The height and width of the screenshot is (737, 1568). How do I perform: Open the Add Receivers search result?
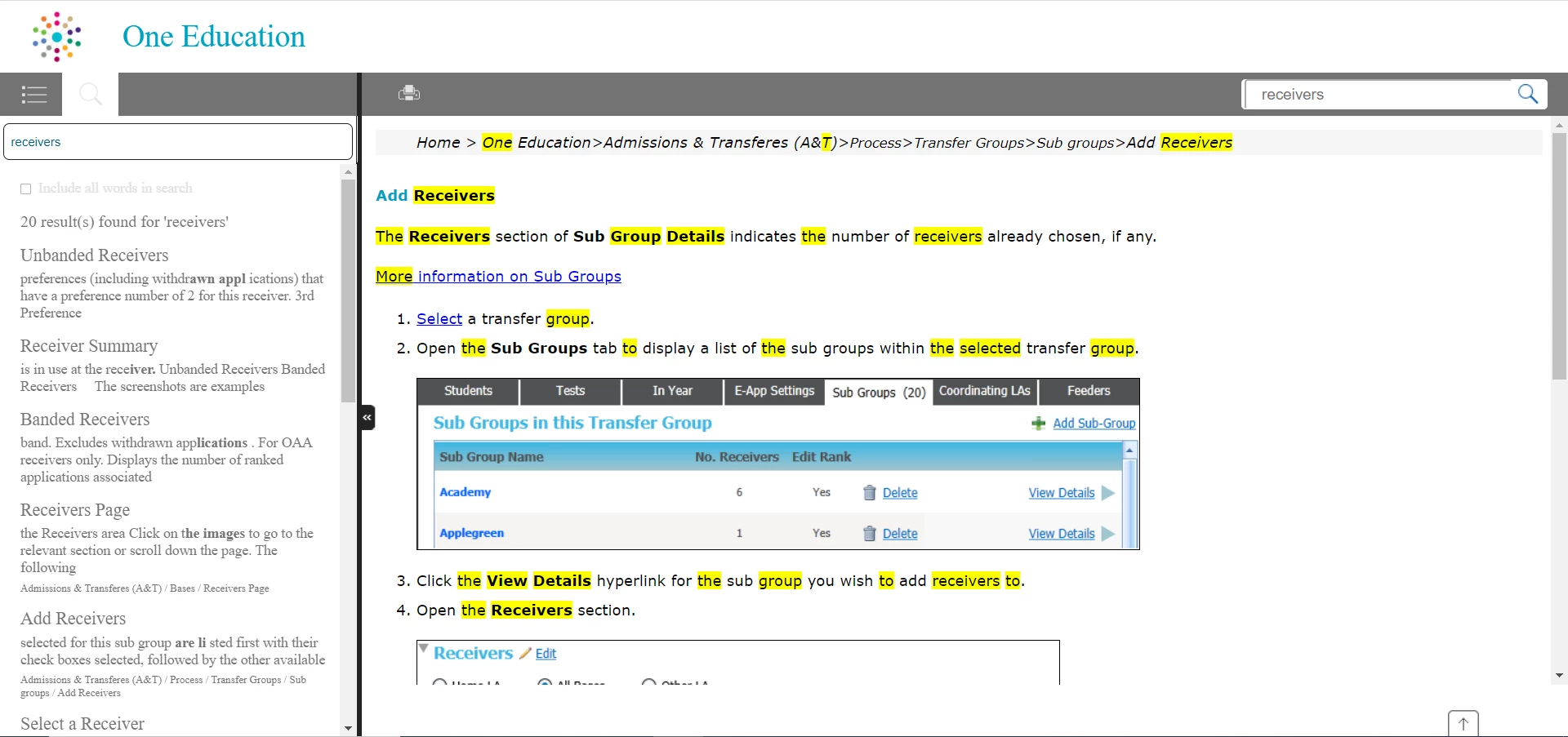[73, 619]
